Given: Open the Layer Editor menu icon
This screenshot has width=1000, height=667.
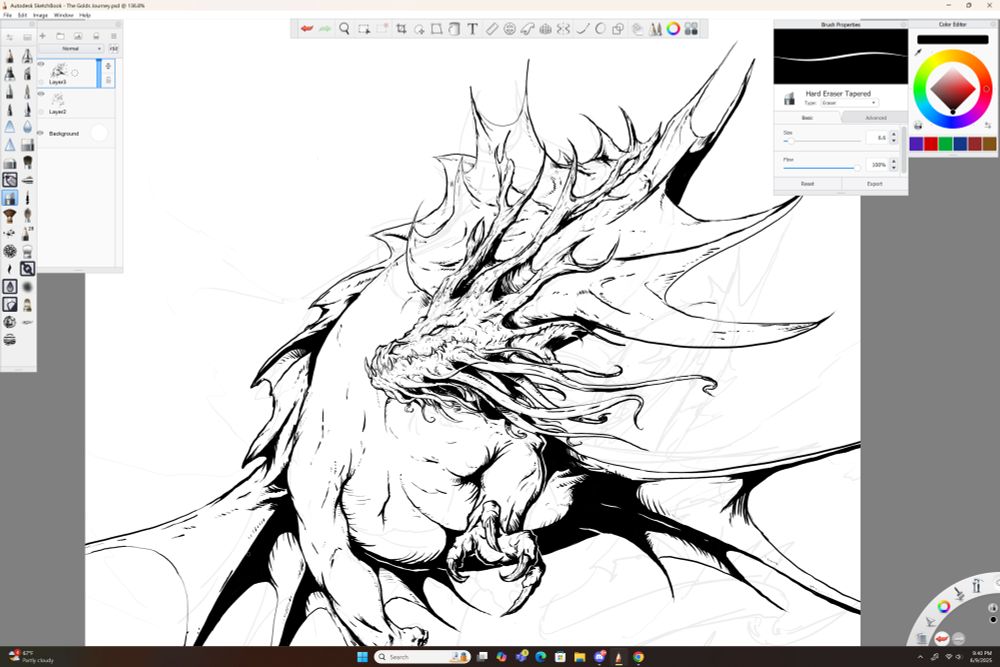Looking at the screenshot, I should [114, 36].
